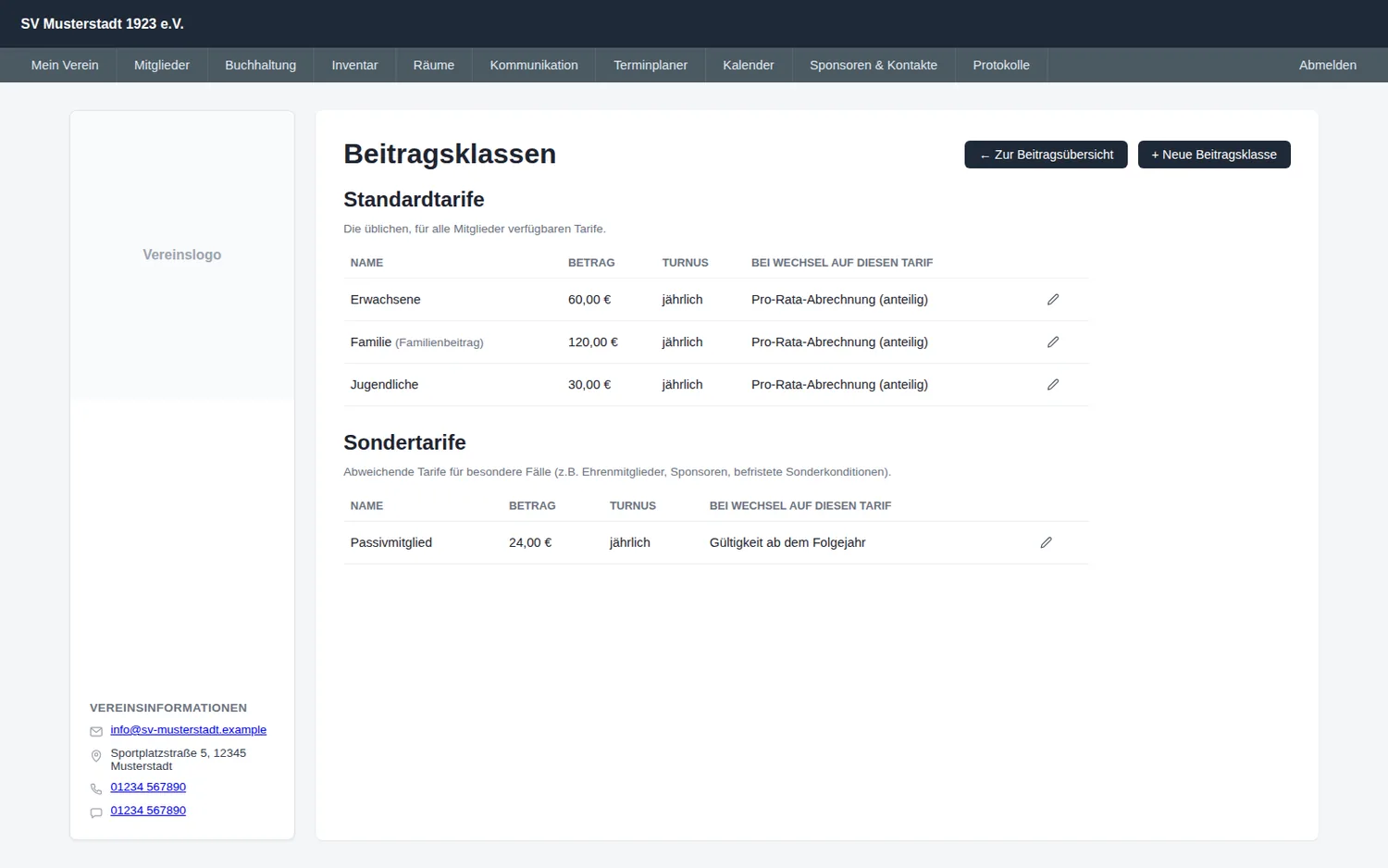Open the Mitglieder menu
1388x868 pixels.
coord(162,65)
